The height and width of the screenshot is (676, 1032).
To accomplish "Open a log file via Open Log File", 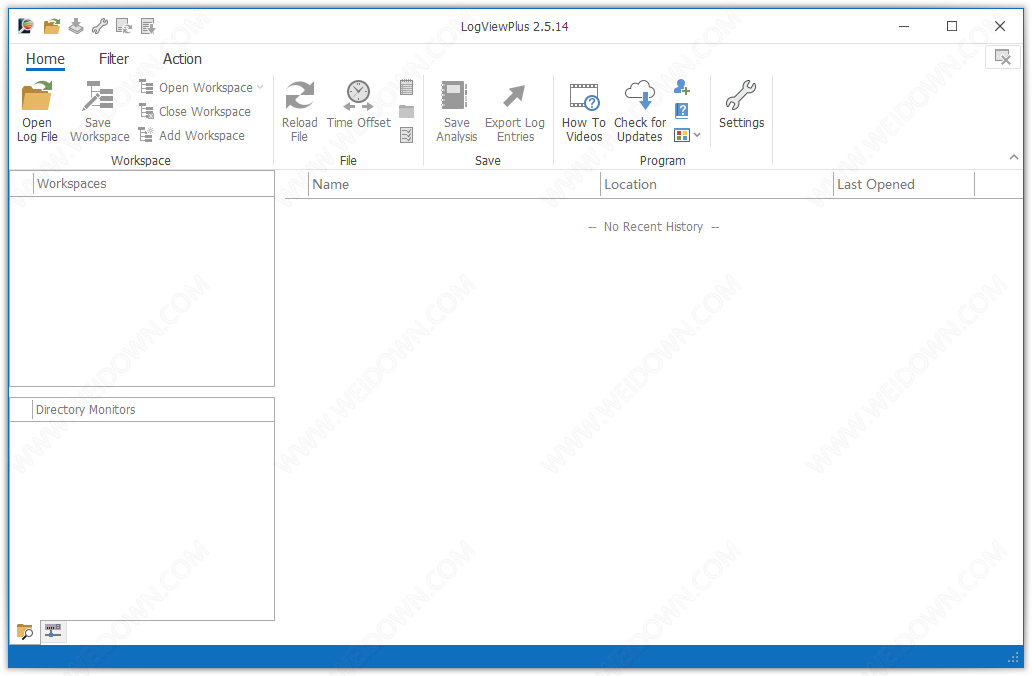I will [x=37, y=111].
